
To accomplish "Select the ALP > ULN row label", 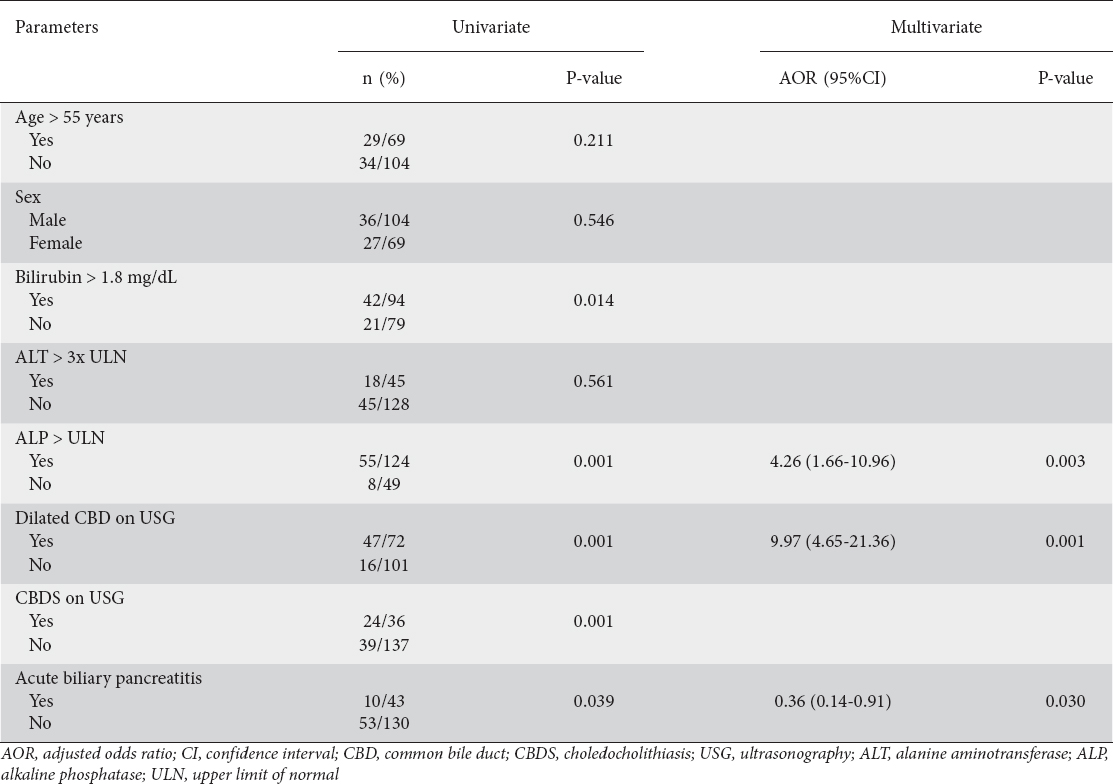I will 60,438.
